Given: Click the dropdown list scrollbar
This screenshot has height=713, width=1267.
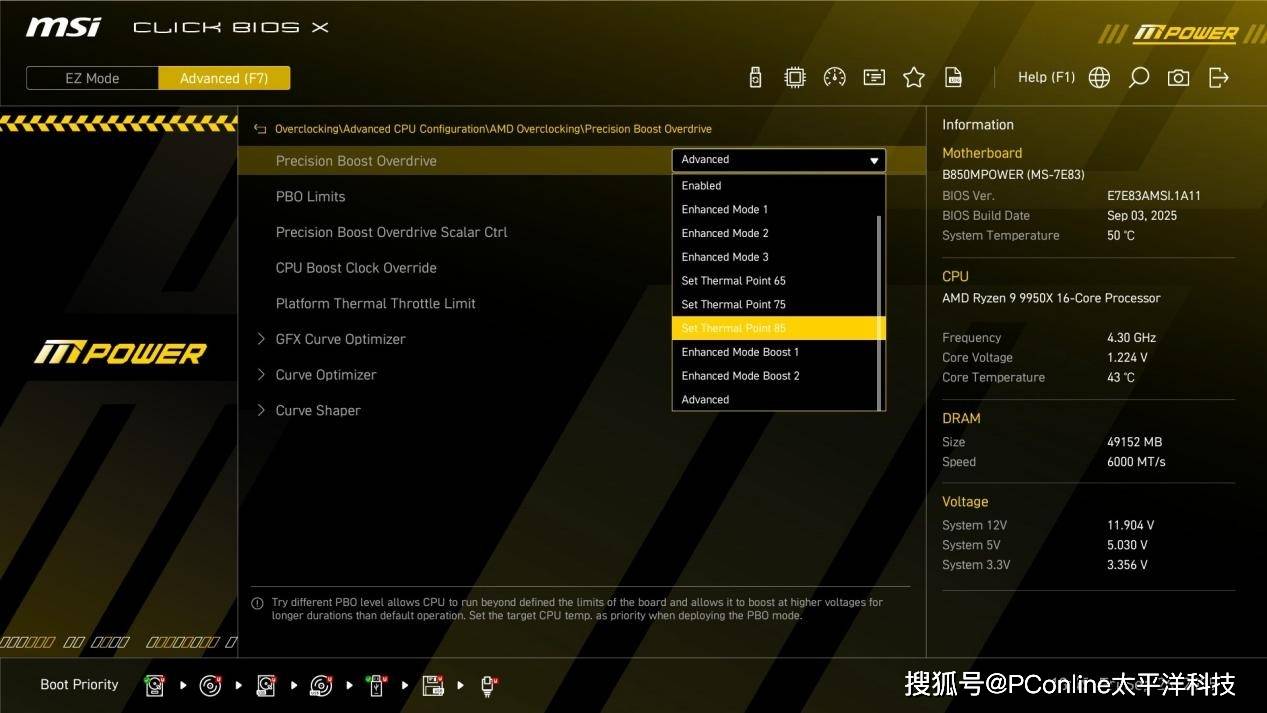Looking at the screenshot, I should coord(879,310).
